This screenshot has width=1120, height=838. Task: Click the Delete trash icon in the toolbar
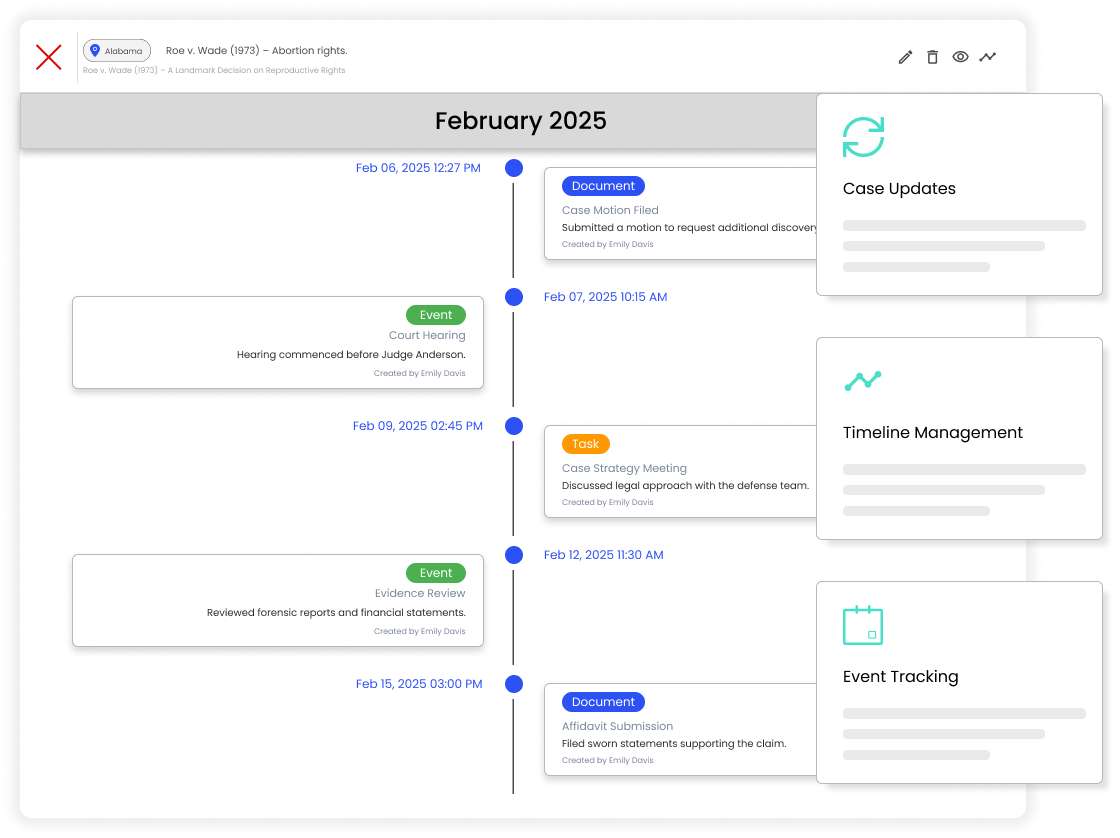[932, 57]
